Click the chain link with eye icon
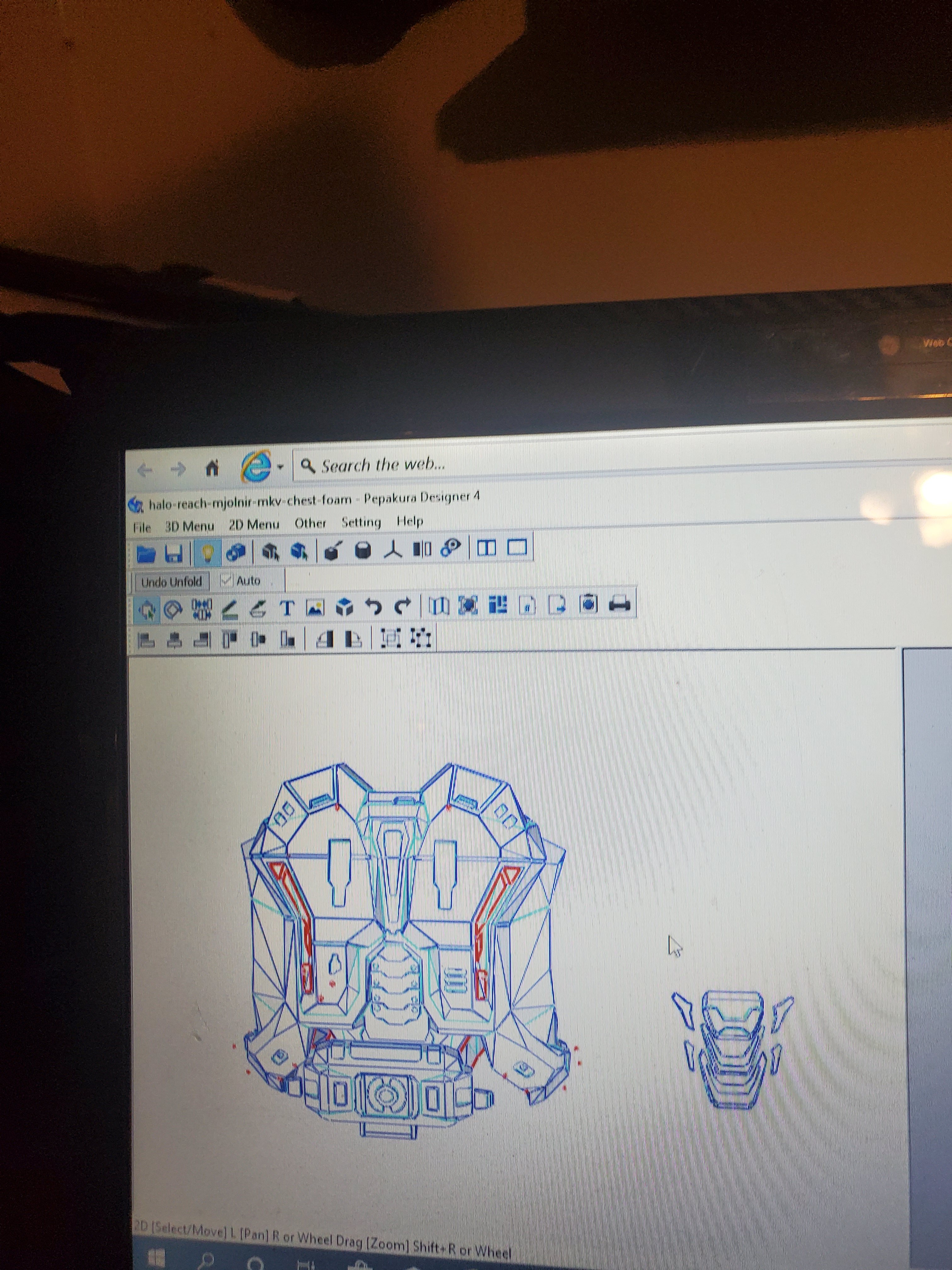This screenshot has height=1270, width=952. coord(451,548)
